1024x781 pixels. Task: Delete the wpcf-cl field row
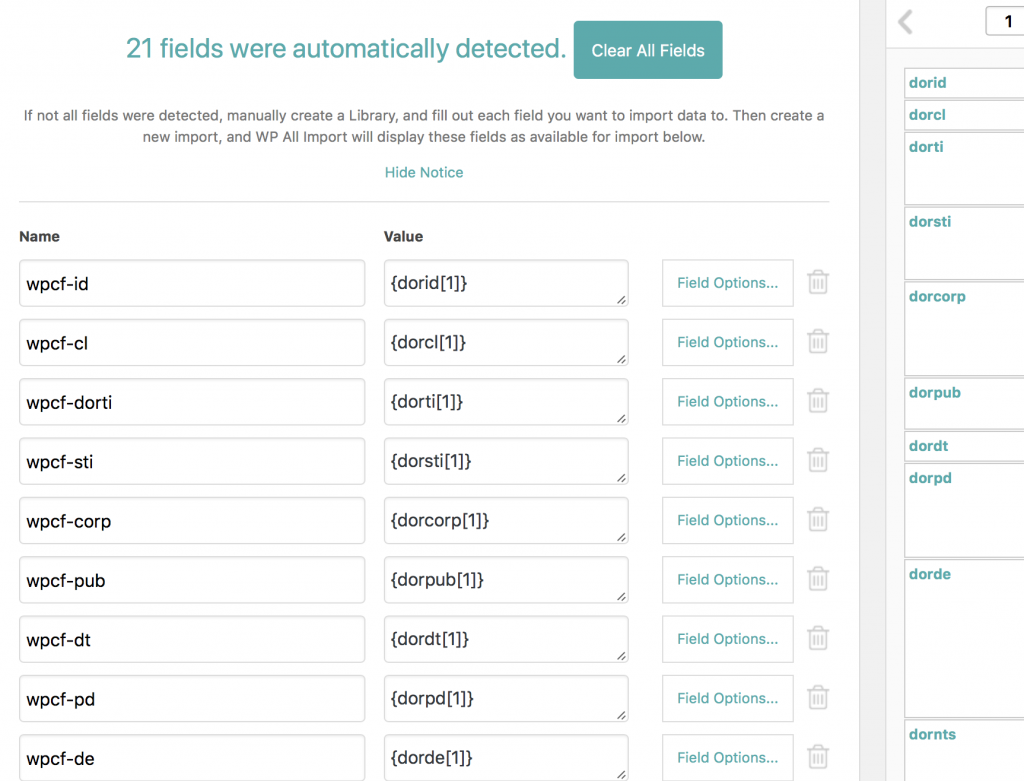pos(818,342)
